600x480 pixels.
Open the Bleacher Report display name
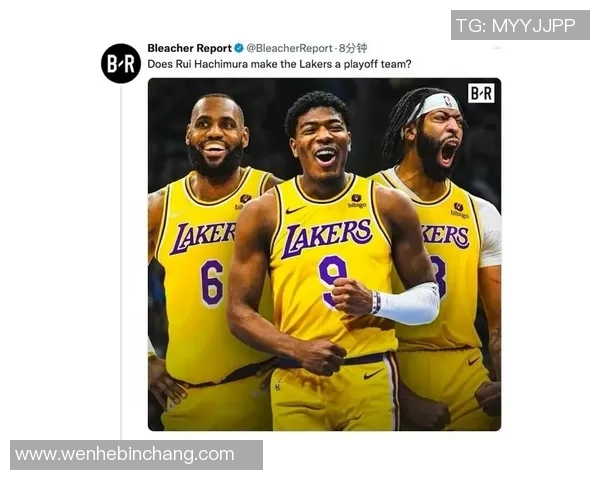189,48
